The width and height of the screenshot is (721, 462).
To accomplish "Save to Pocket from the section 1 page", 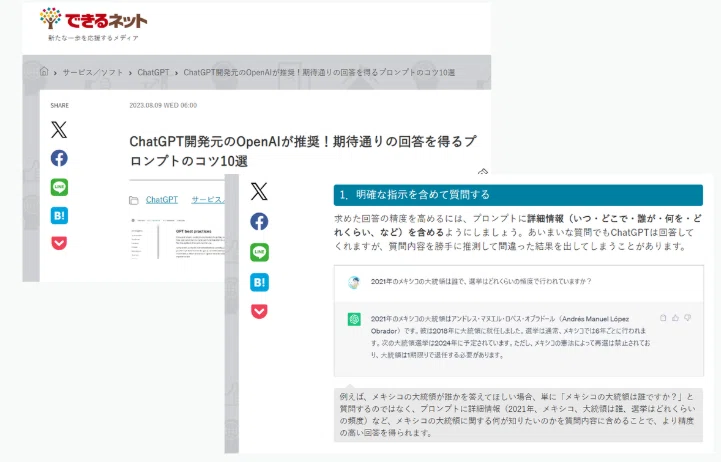I will [259, 312].
